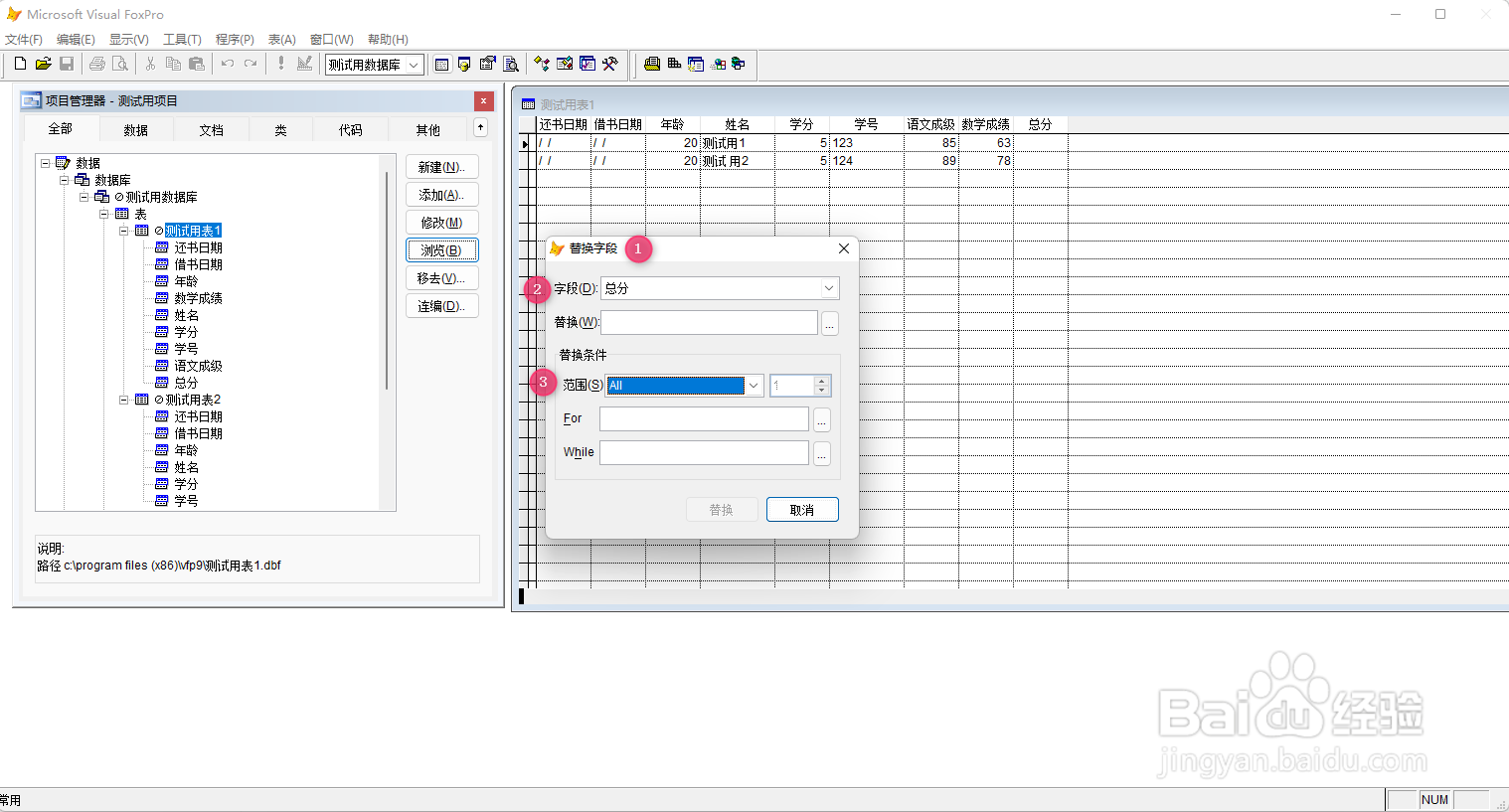Open the Options dialog via the wrench icon
1509x812 pixels.
(611, 64)
